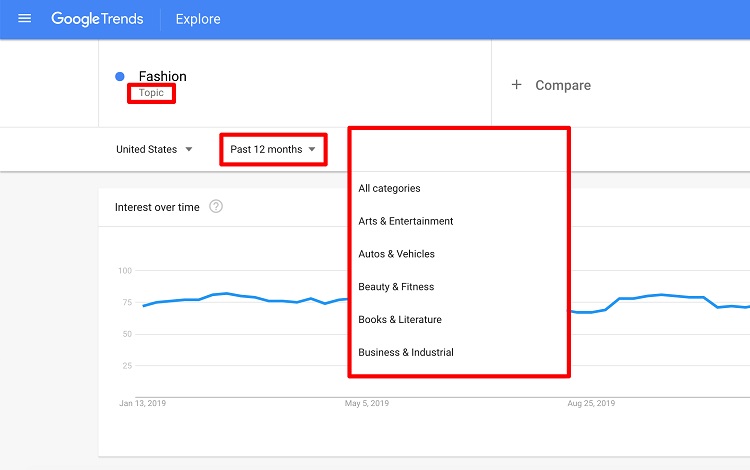Click the 75 value on chart axis
This screenshot has width=750, height=470.
tap(127, 302)
